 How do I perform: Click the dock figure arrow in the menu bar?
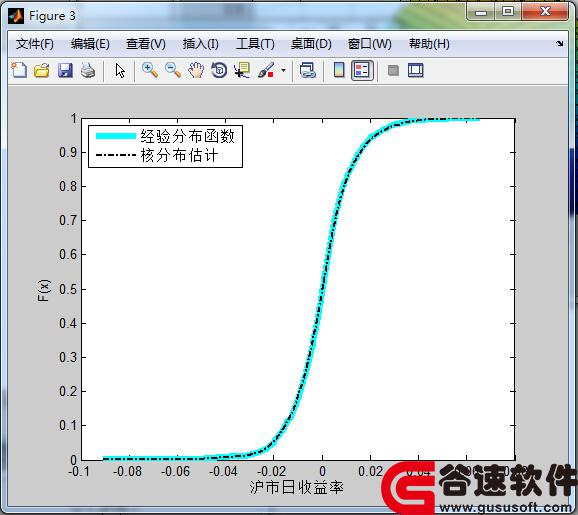[560, 44]
